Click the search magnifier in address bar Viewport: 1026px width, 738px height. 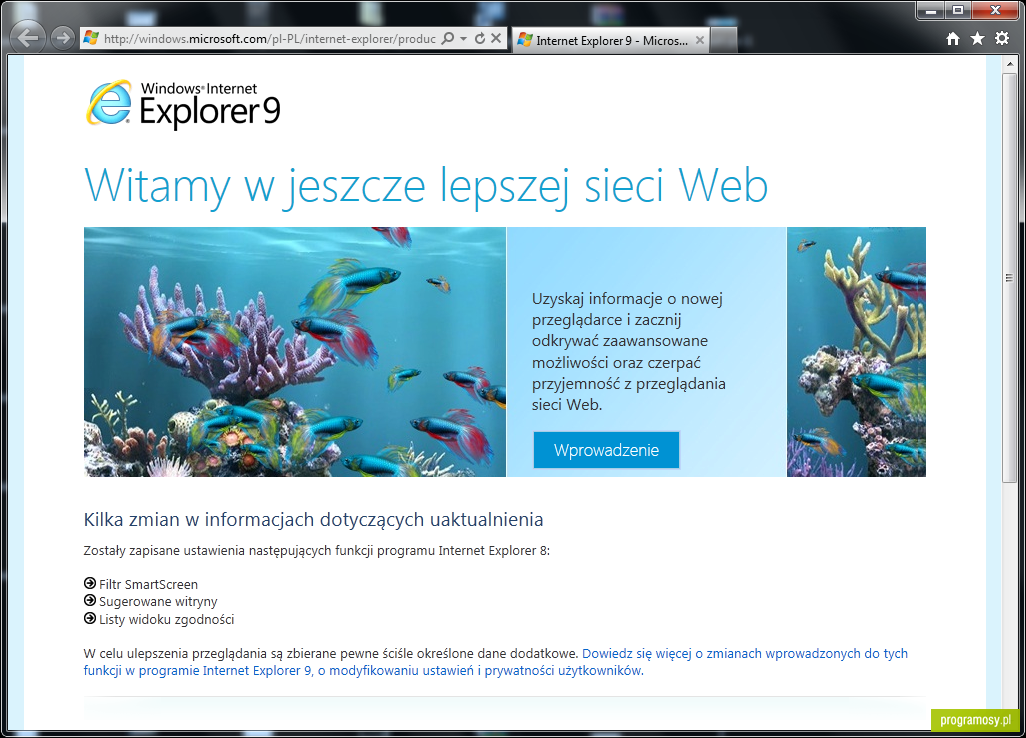click(448, 39)
